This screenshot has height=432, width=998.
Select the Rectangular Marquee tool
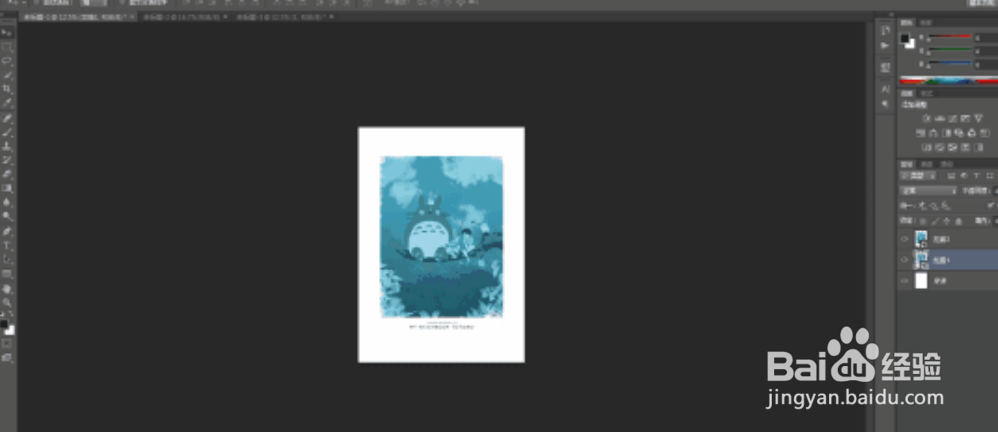pos(7,46)
